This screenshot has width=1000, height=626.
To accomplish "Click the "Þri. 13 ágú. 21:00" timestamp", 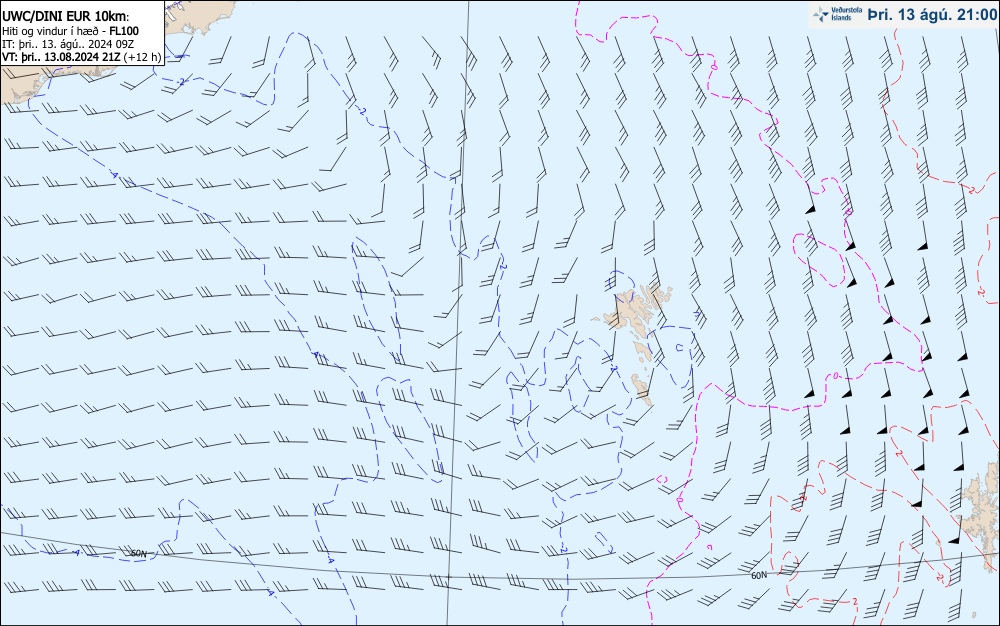I will 932,15.
